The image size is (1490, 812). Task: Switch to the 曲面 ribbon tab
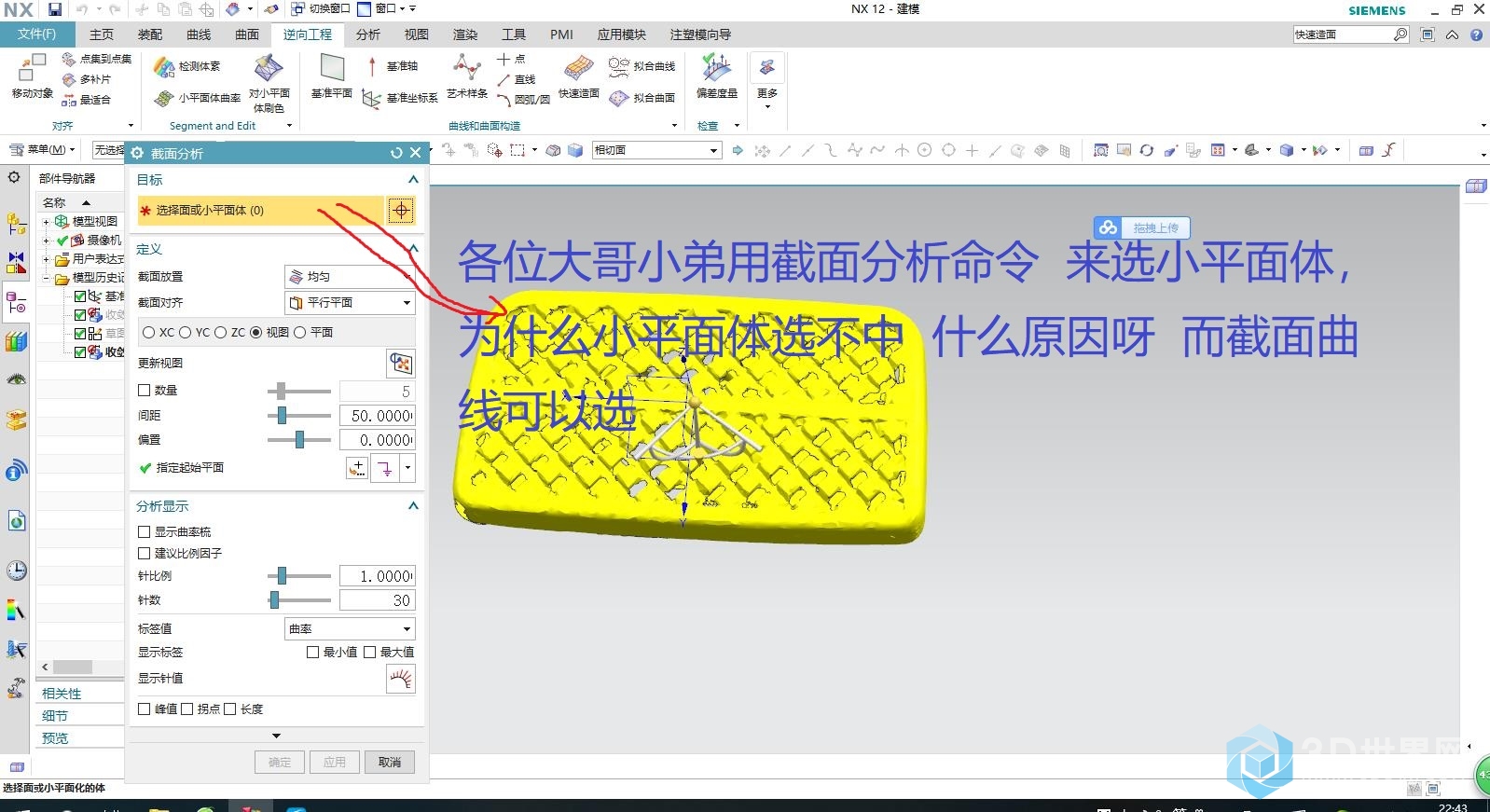pos(247,34)
